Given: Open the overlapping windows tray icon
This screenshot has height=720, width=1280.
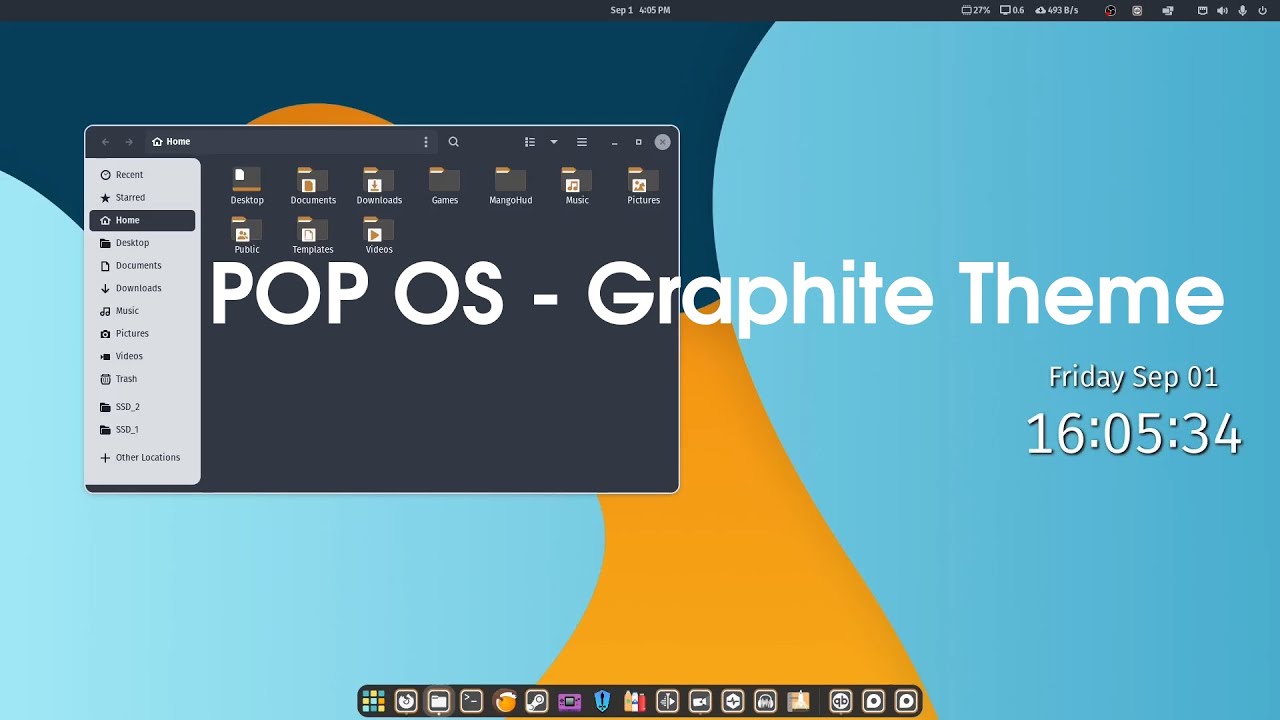Looking at the screenshot, I should coord(1167,10).
